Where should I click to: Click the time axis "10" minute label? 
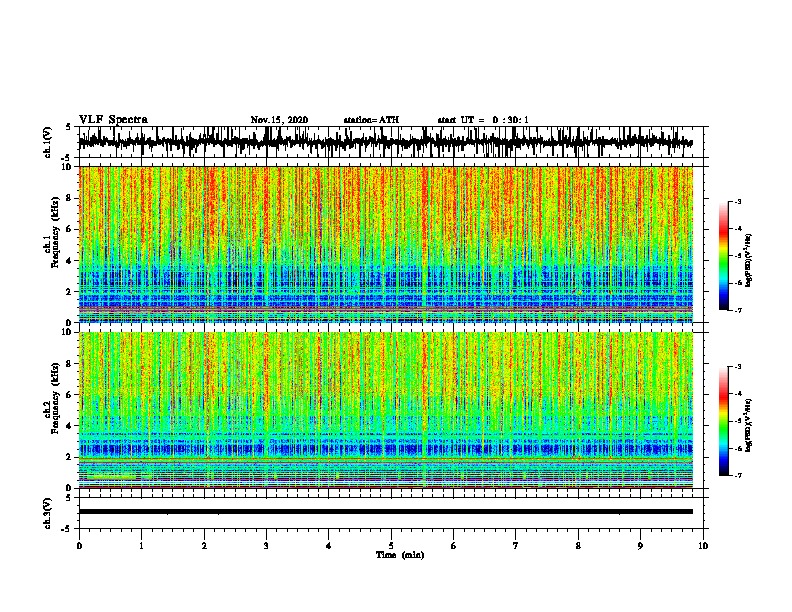(703, 546)
